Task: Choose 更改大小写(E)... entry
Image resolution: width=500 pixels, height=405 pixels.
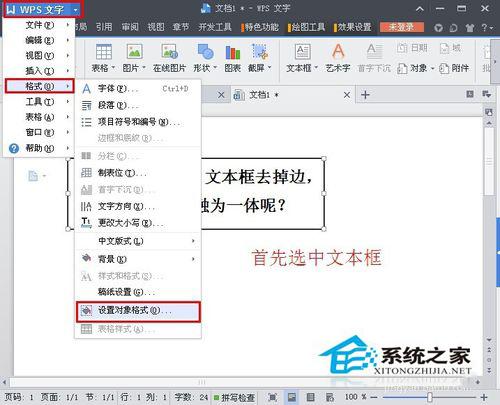Action: [138, 222]
